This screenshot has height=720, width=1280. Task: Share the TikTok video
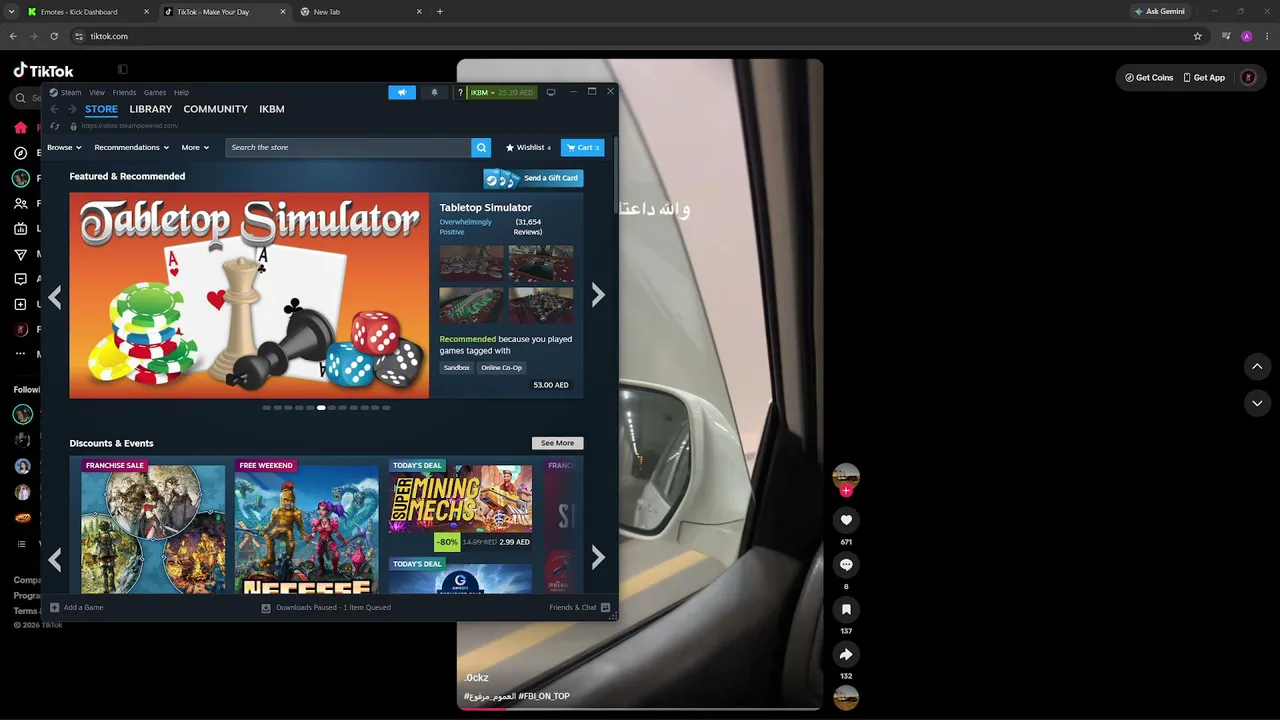[846, 654]
